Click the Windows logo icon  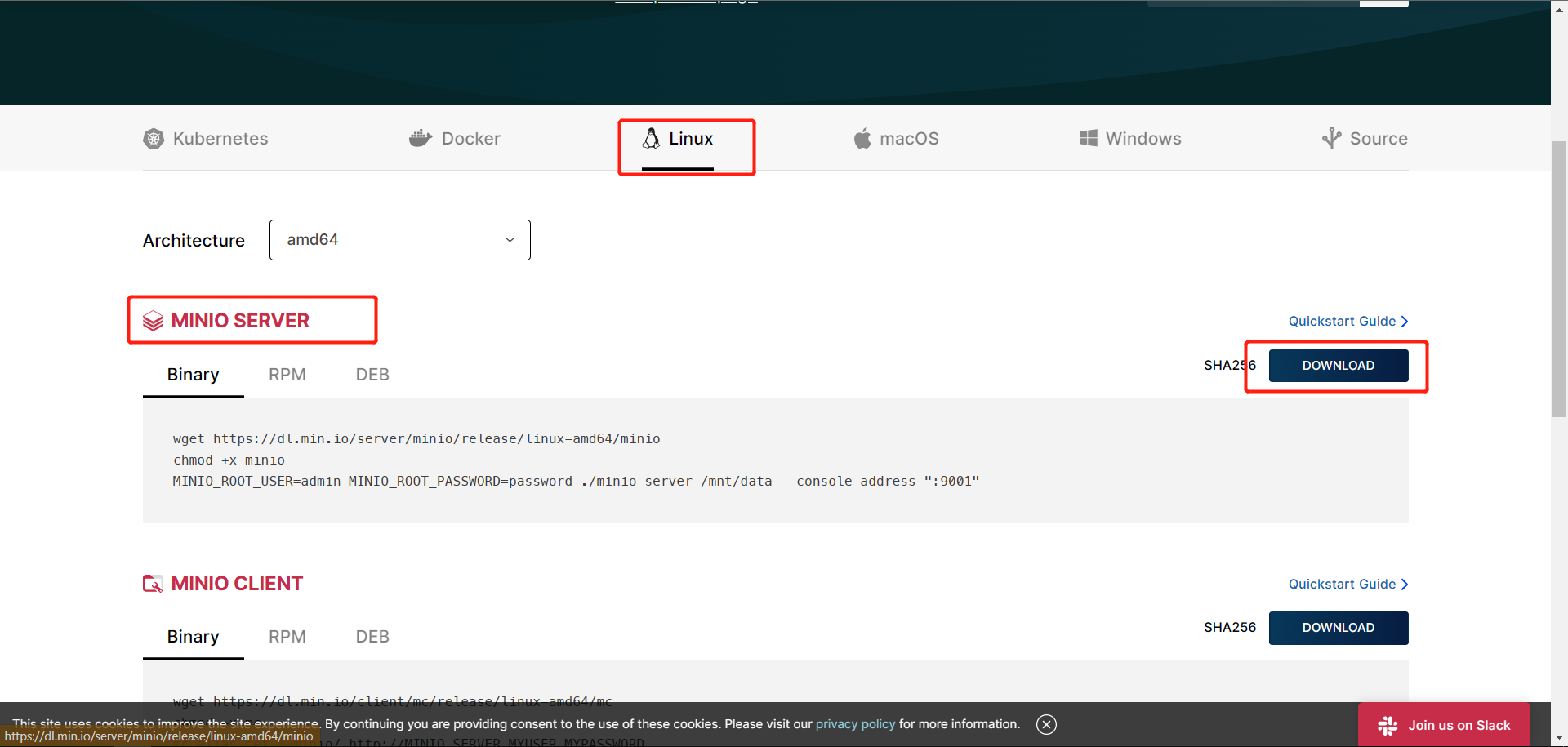[1089, 138]
